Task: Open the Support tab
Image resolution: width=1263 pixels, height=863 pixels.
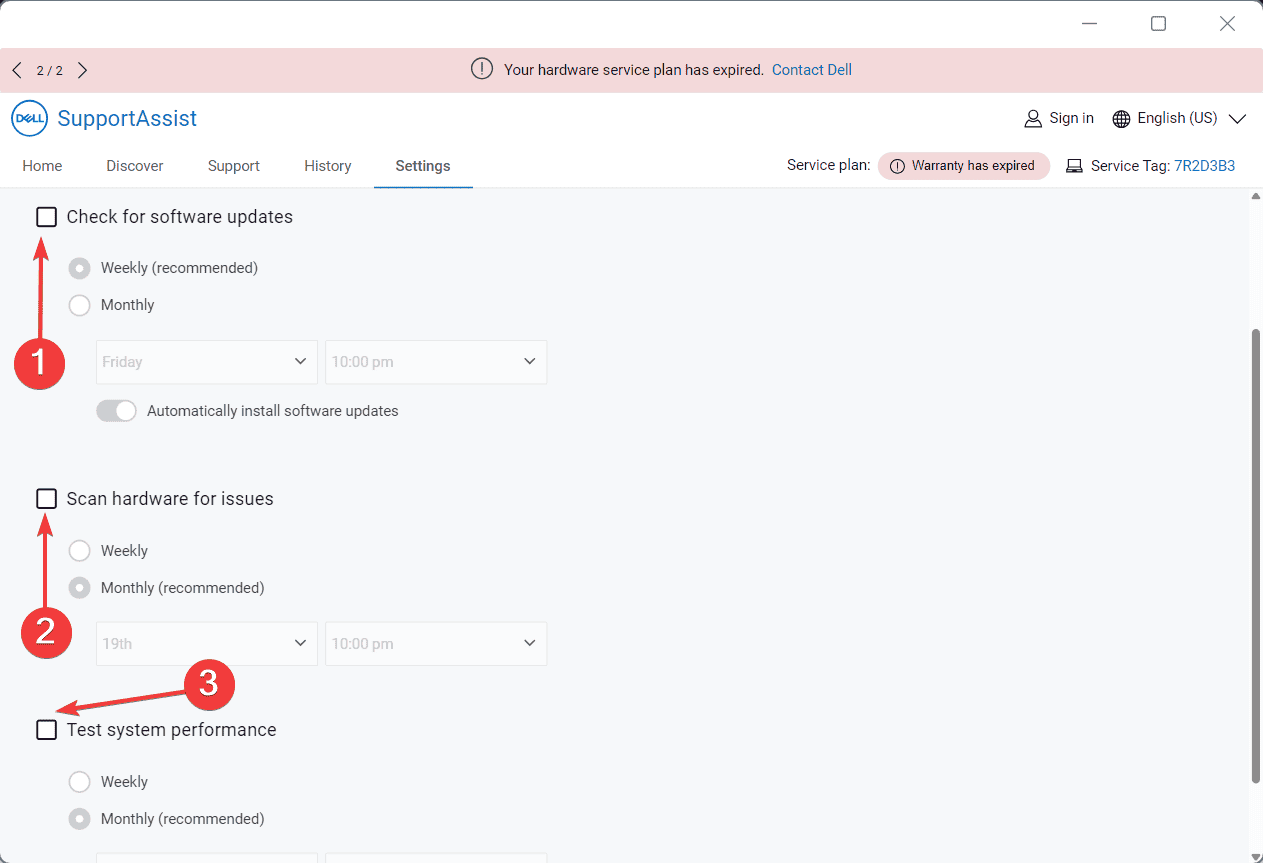Action: [234, 166]
